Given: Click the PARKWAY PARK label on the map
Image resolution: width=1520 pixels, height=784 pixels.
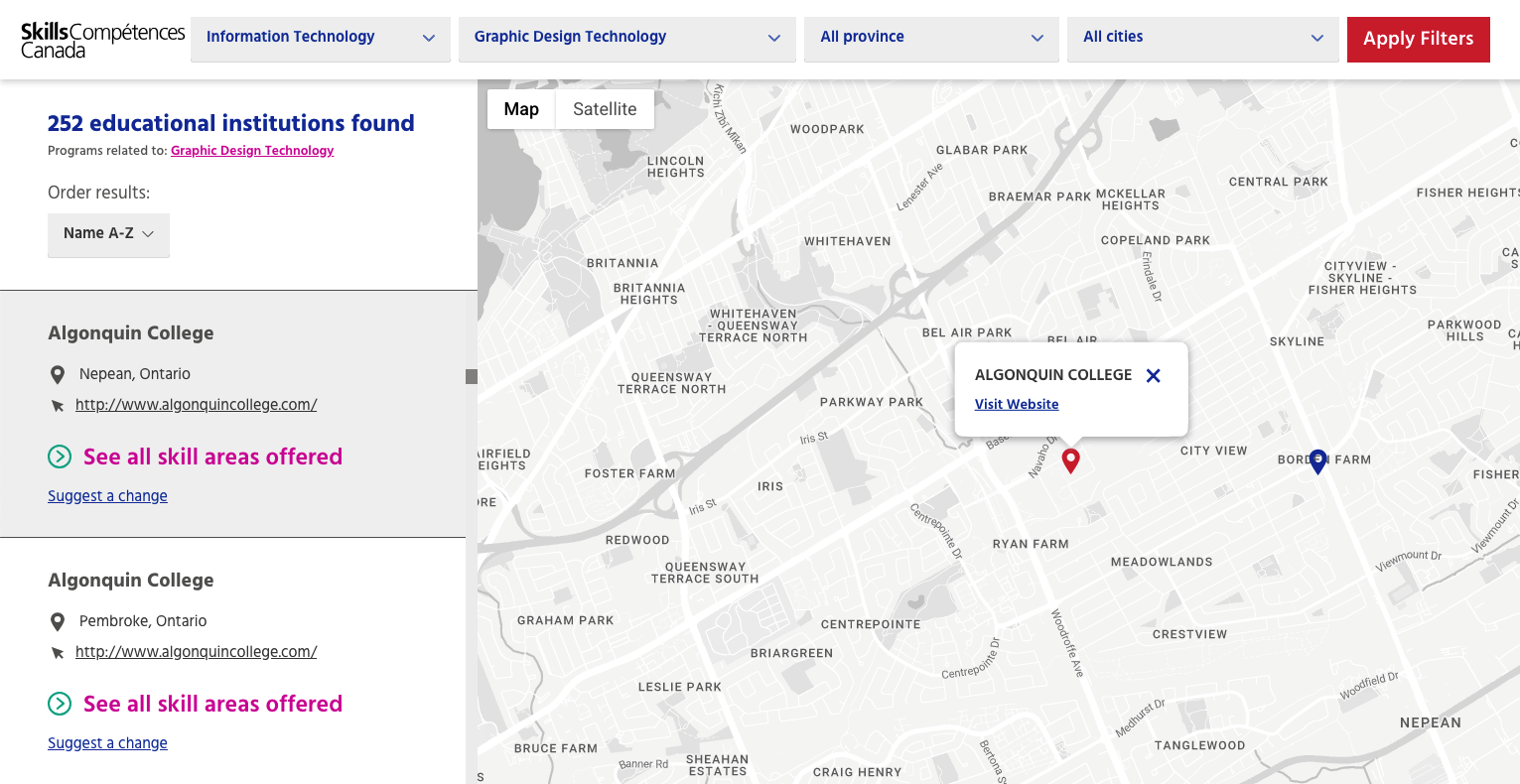Looking at the screenshot, I should [872, 402].
